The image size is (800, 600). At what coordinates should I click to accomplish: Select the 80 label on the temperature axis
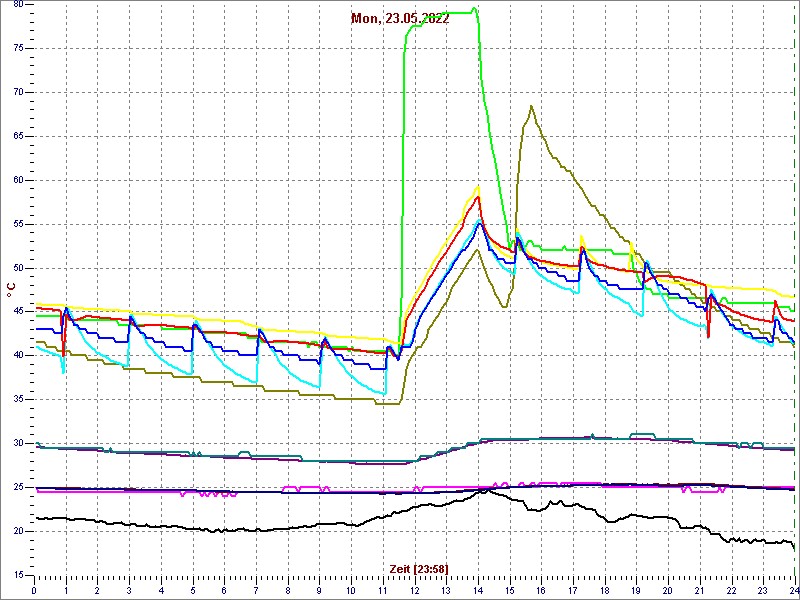18,5
